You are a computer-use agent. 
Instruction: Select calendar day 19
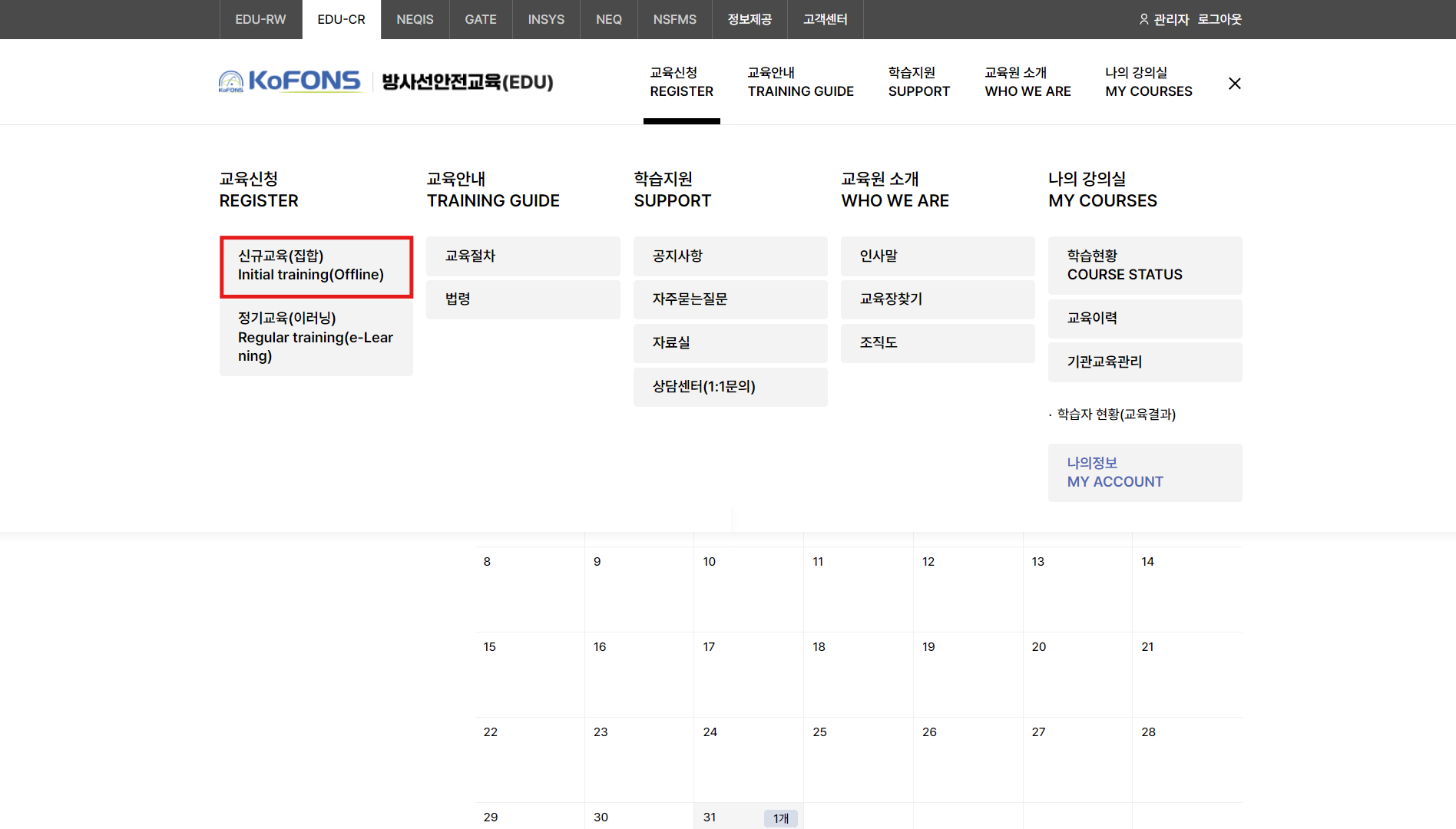coord(968,675)
